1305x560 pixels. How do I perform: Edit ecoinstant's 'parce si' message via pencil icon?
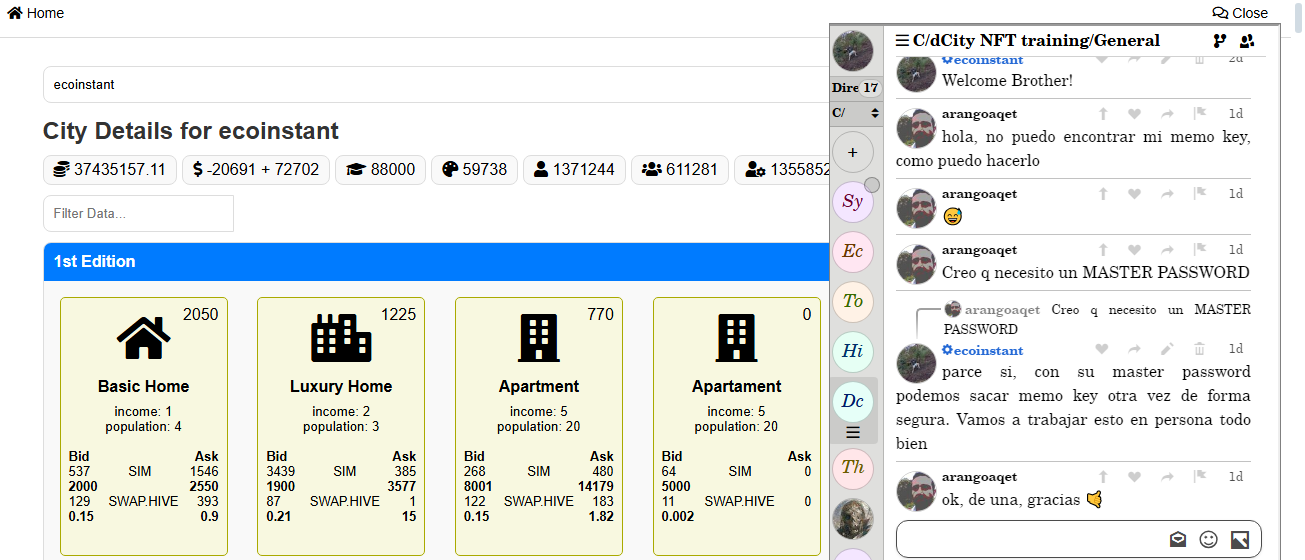click(1166, 349)
